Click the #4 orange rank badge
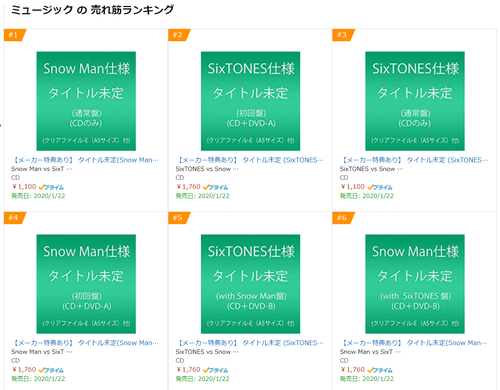The image size is (500, 390). (14, 218)
